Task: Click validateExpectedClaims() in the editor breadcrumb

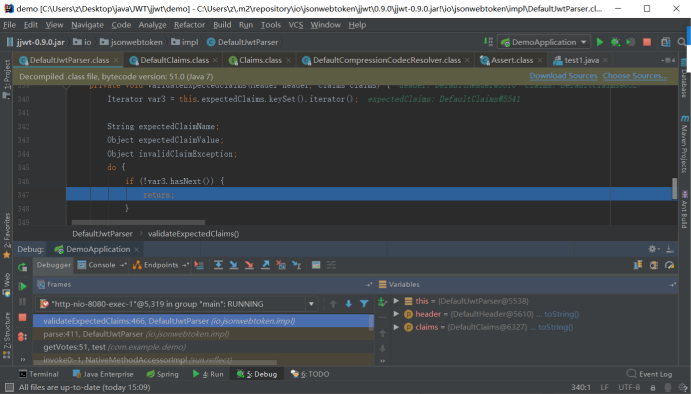Action: 193,234
